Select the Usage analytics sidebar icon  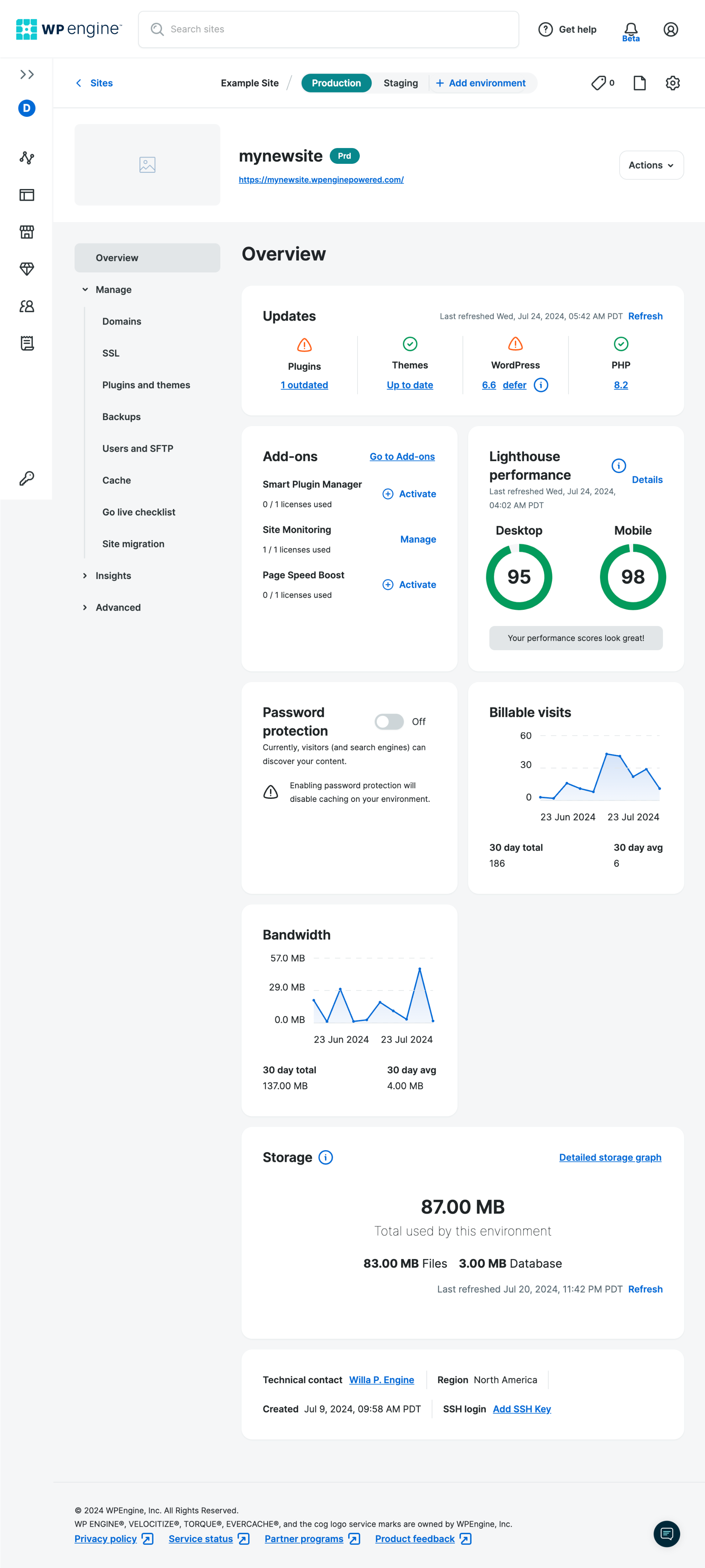[27, 158]
